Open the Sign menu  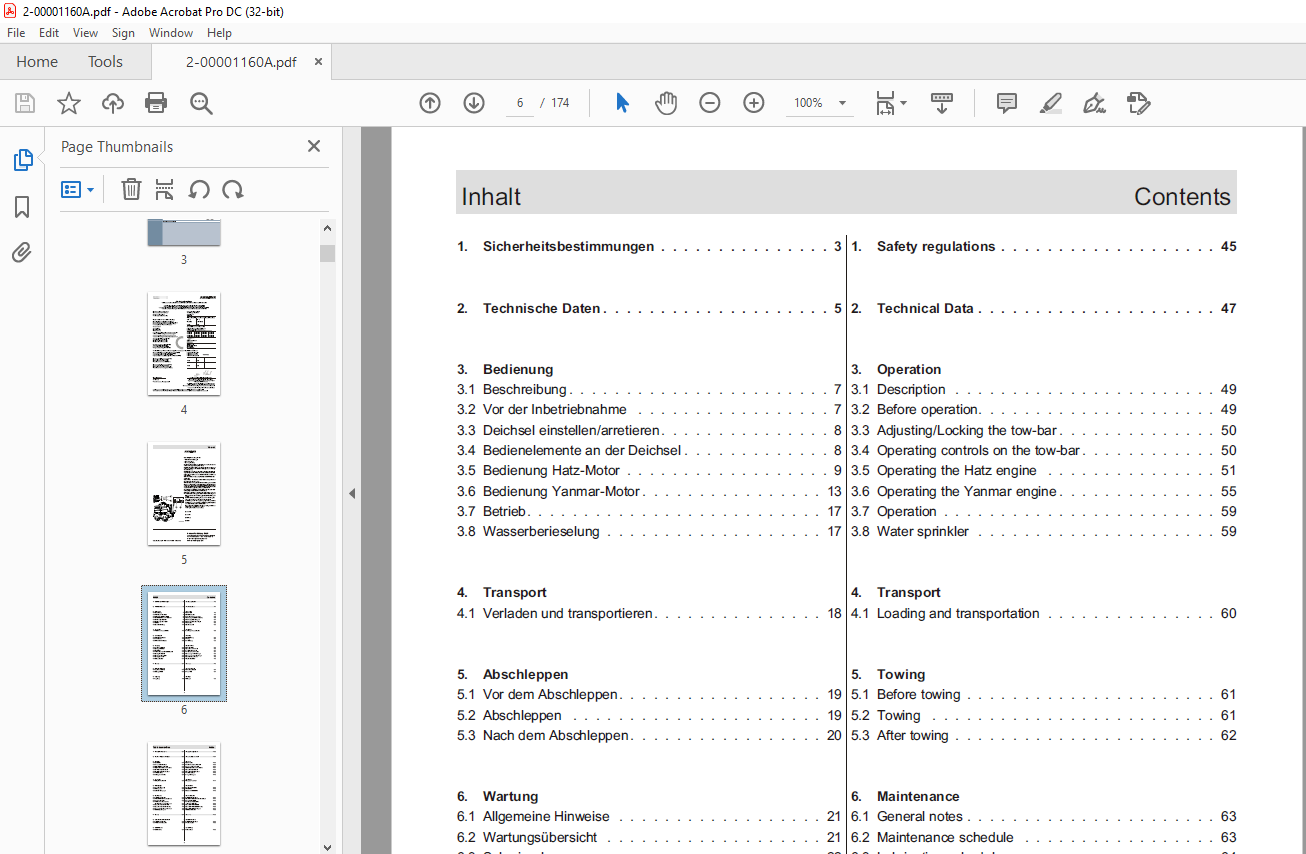[x=123, y=33]
